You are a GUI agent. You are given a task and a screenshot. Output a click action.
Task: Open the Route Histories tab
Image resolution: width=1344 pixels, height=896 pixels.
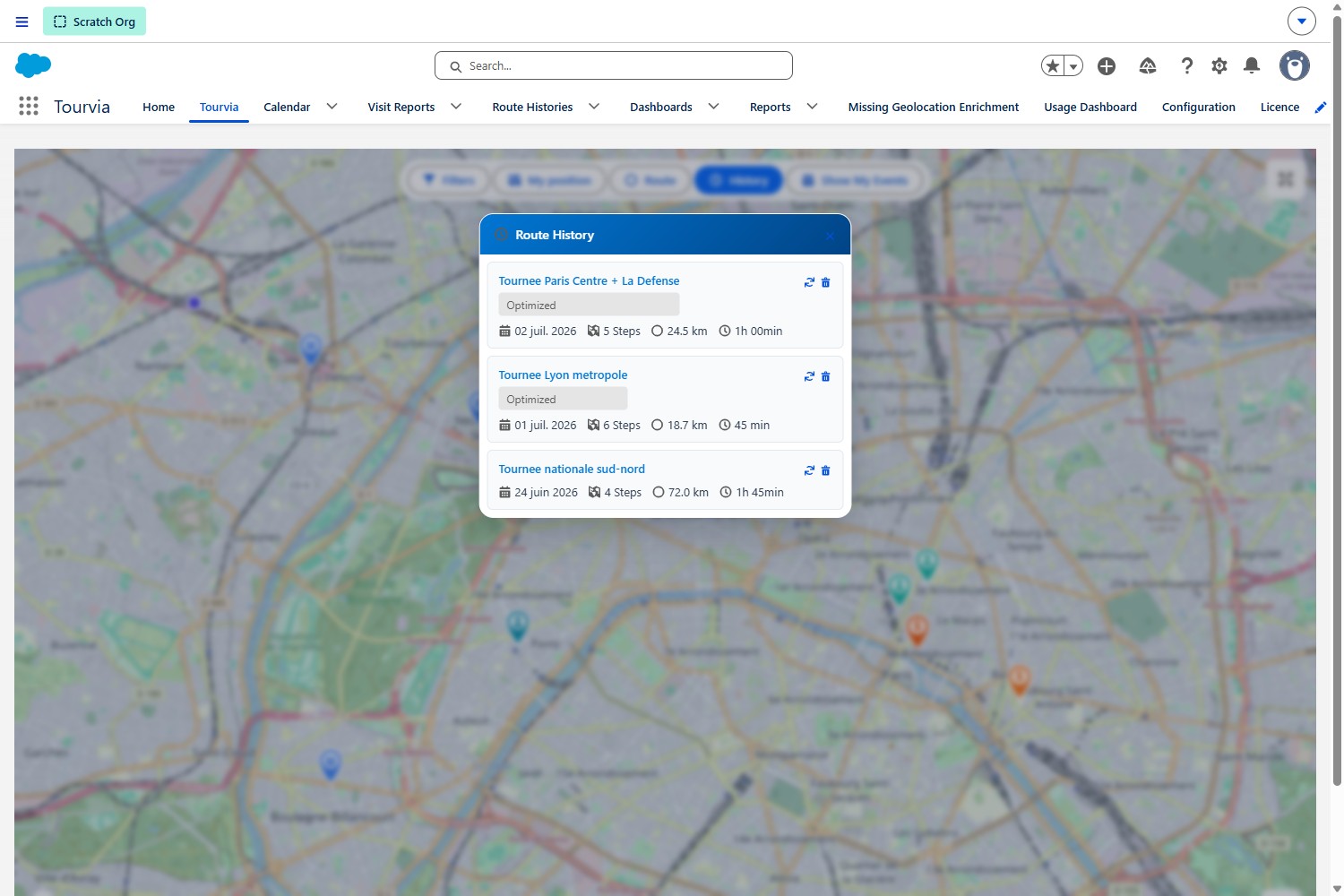tap(532, 107)
